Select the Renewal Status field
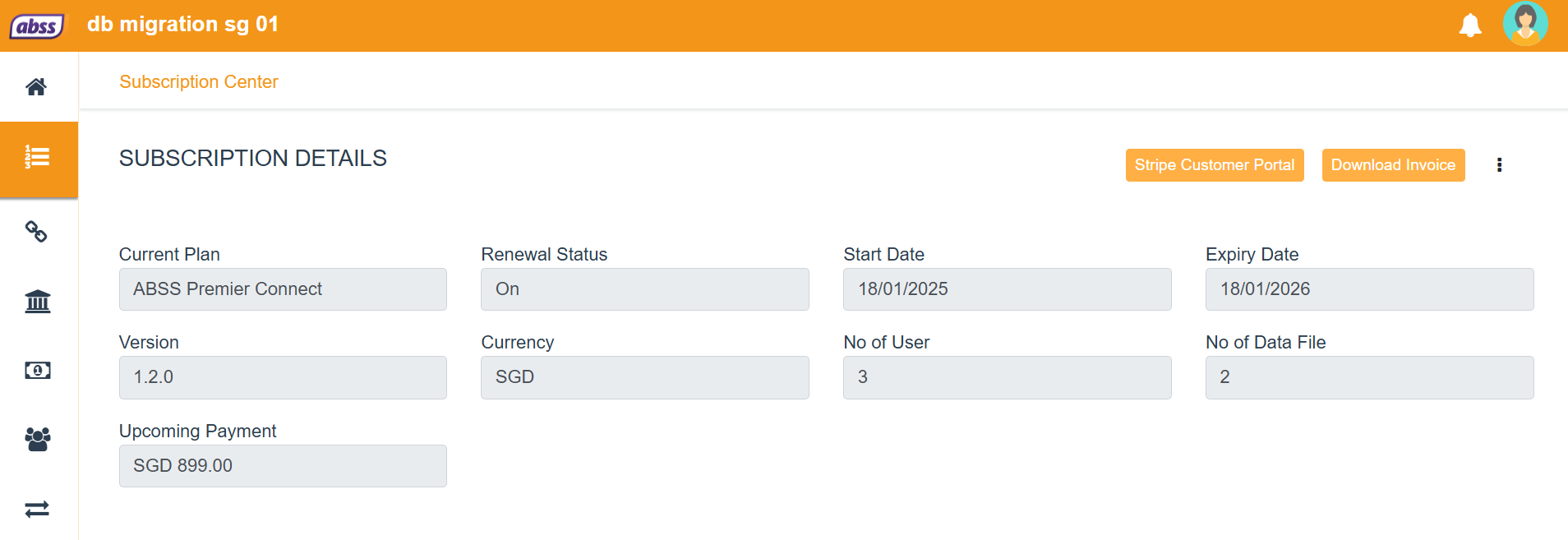1568x540 pixels. 644,289
